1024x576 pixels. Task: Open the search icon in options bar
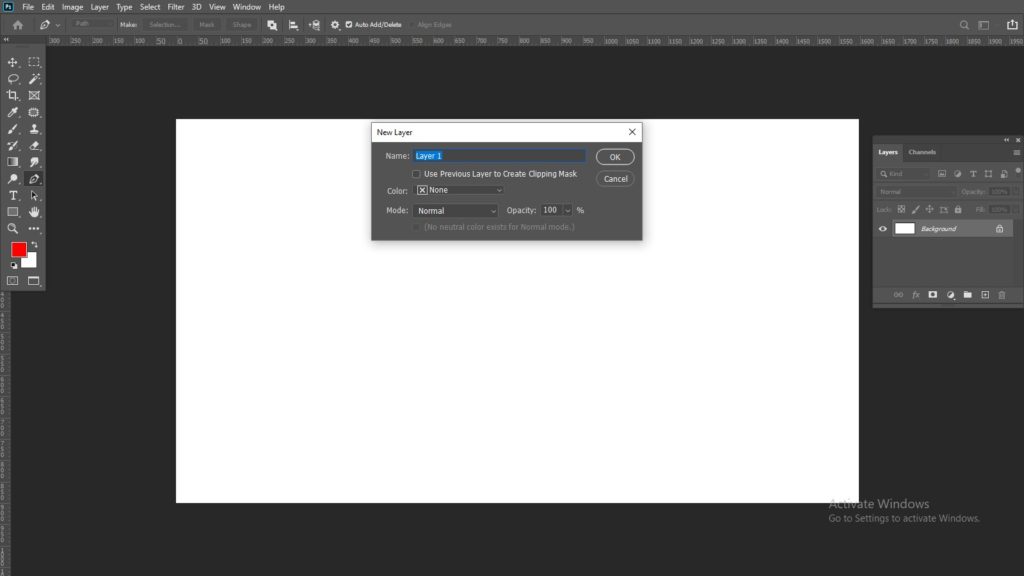964,25
